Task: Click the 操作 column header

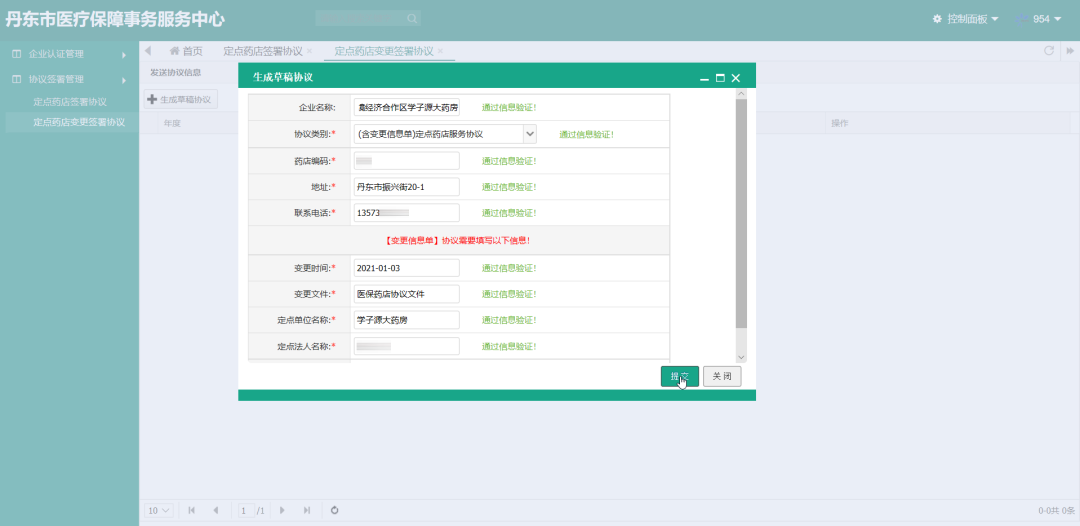Action: pos(839,123)
